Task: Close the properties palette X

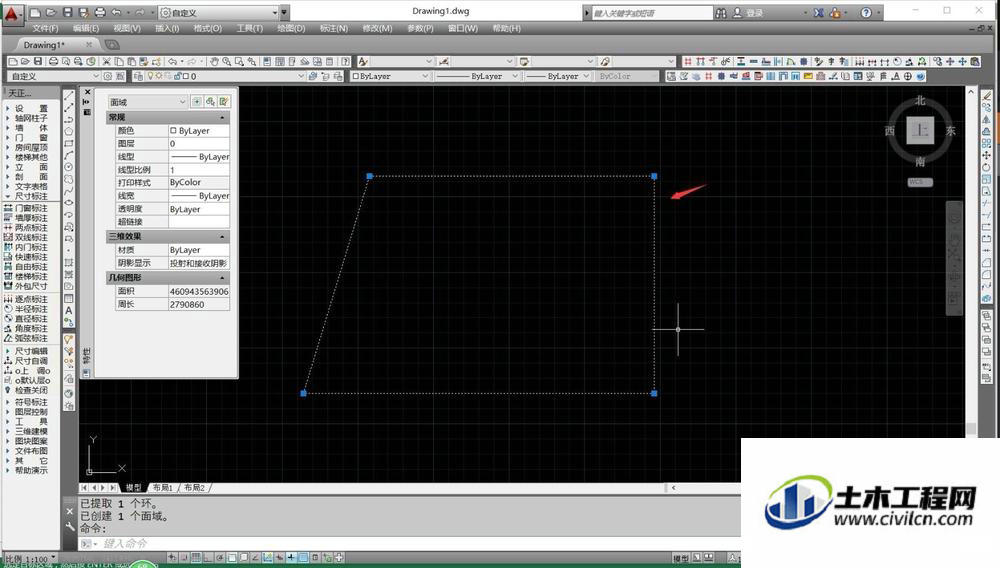Action: [x=87, y=92]
